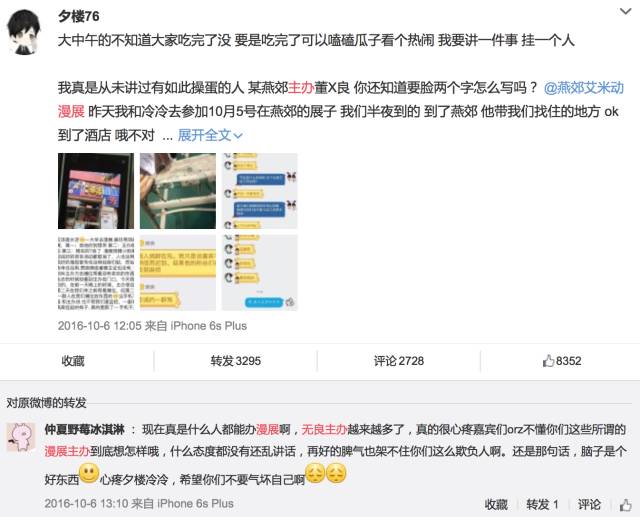
Task: Open the chat screenshot with blue bubbles thumbnail
Action: [260, 191]
